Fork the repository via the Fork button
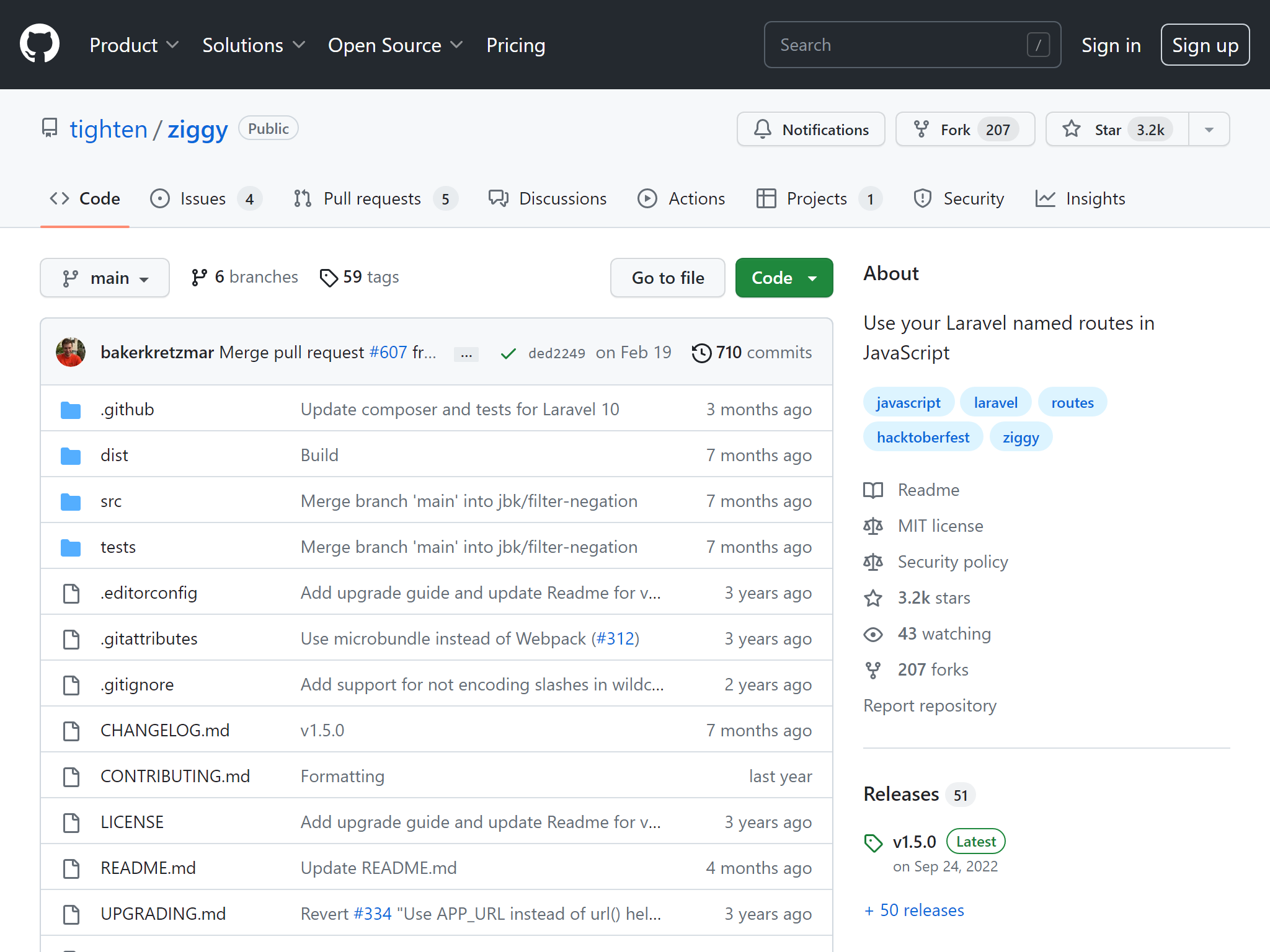Viewport: 1270px width, 952px height. (x=966, y=129)
